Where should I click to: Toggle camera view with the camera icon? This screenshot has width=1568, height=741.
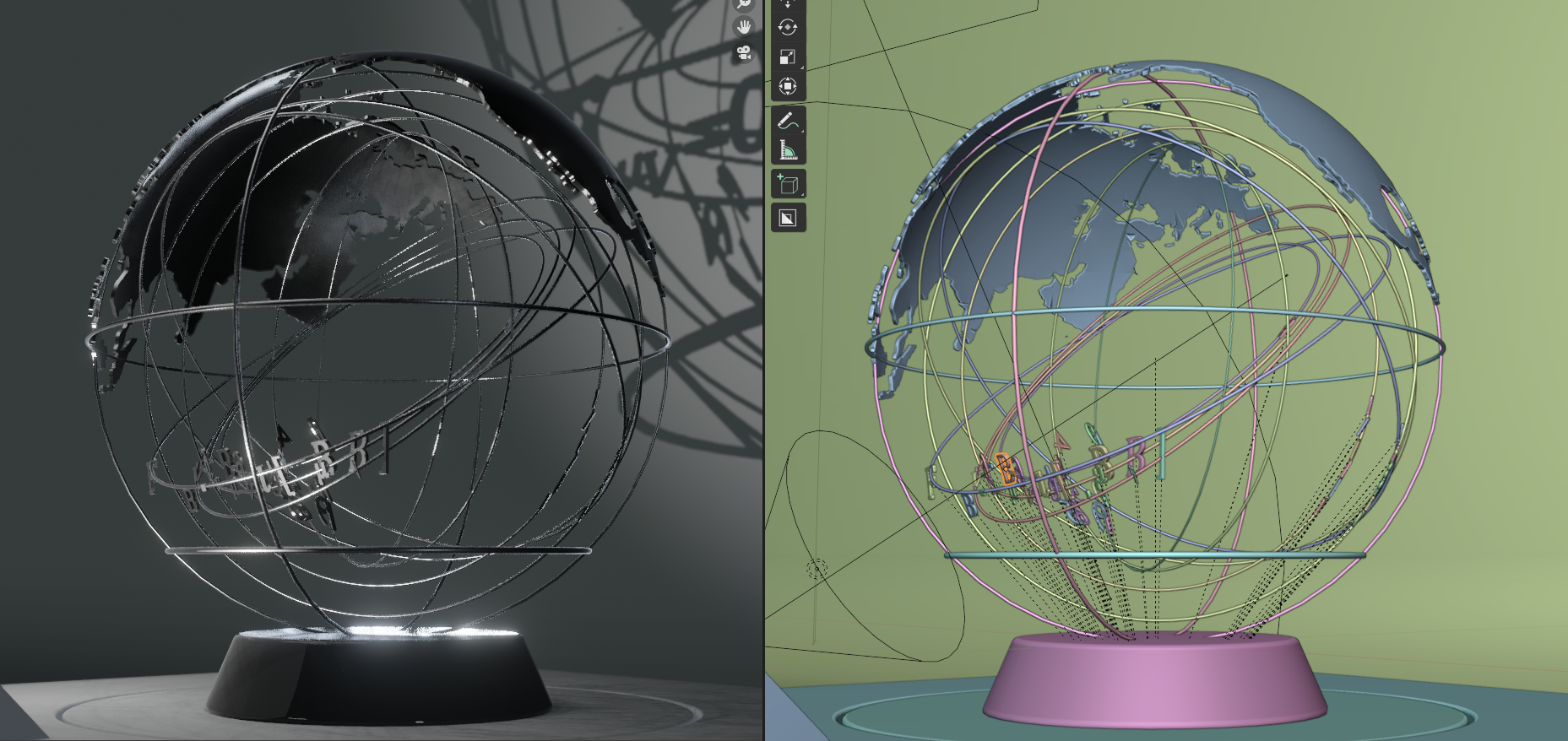click(x=744, y=54)
